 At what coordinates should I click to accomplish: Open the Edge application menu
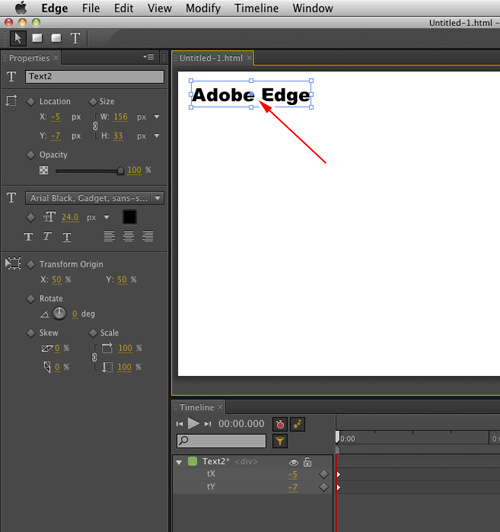pos(55,8)
